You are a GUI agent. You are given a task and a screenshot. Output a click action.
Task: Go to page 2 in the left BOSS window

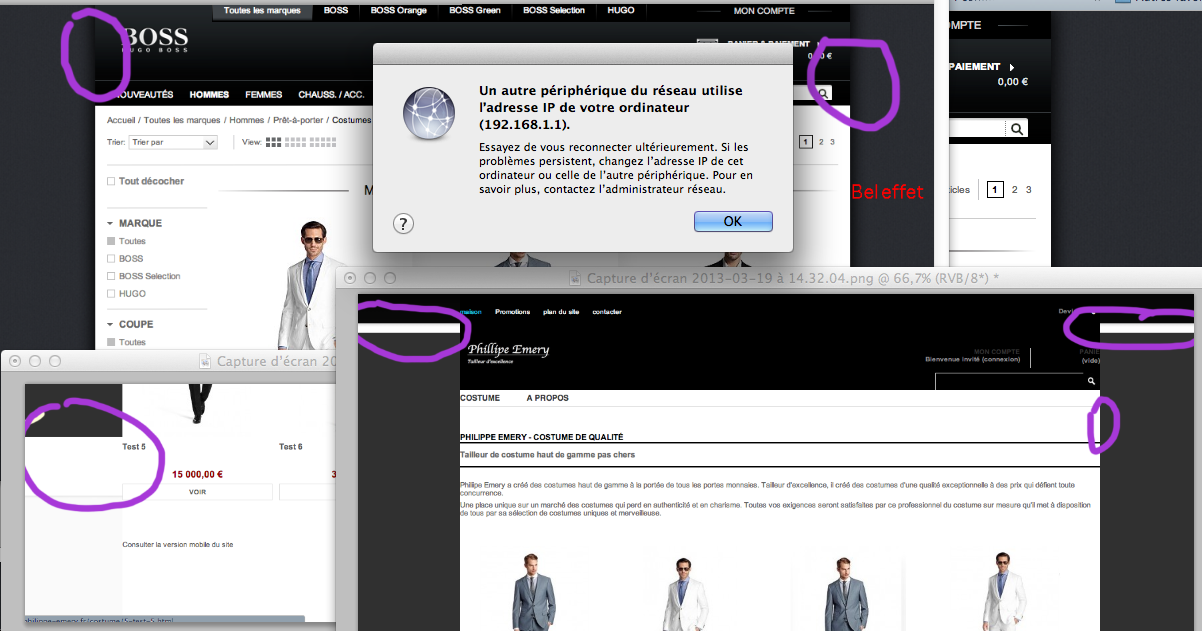click(821, 142)
